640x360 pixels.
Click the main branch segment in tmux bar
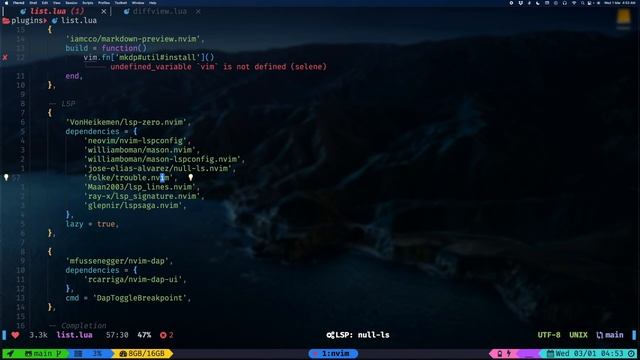pyautogui.click(x=43, y=353)
